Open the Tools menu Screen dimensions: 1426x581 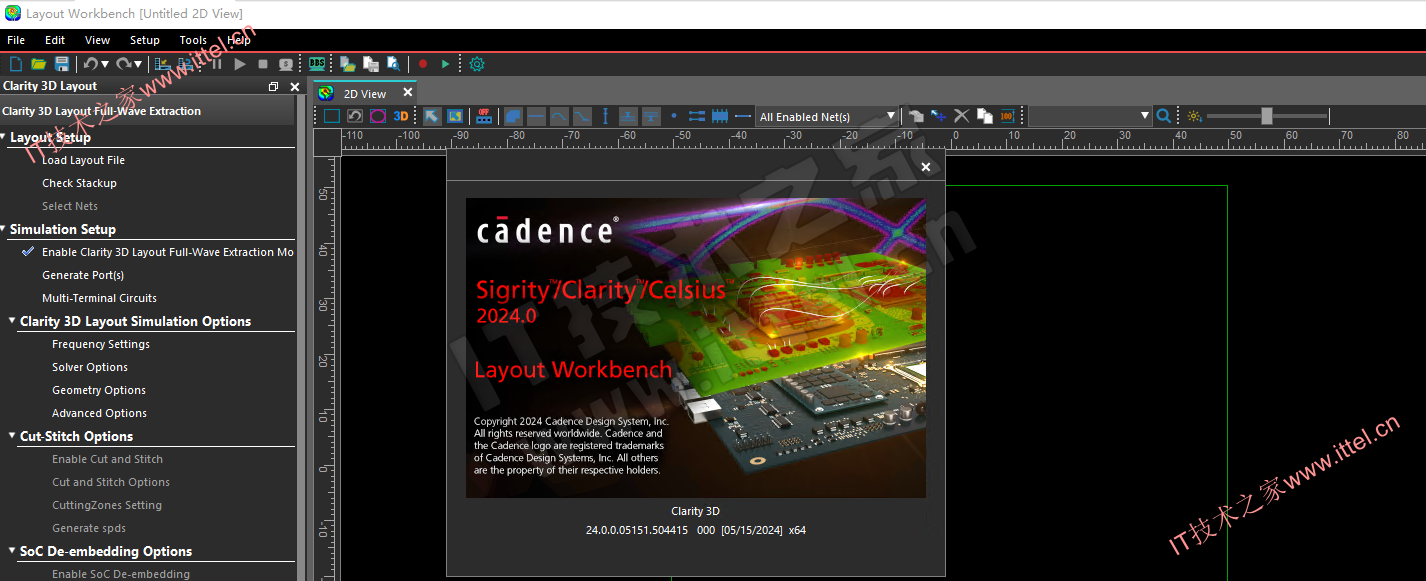click(x=193, y=40)
